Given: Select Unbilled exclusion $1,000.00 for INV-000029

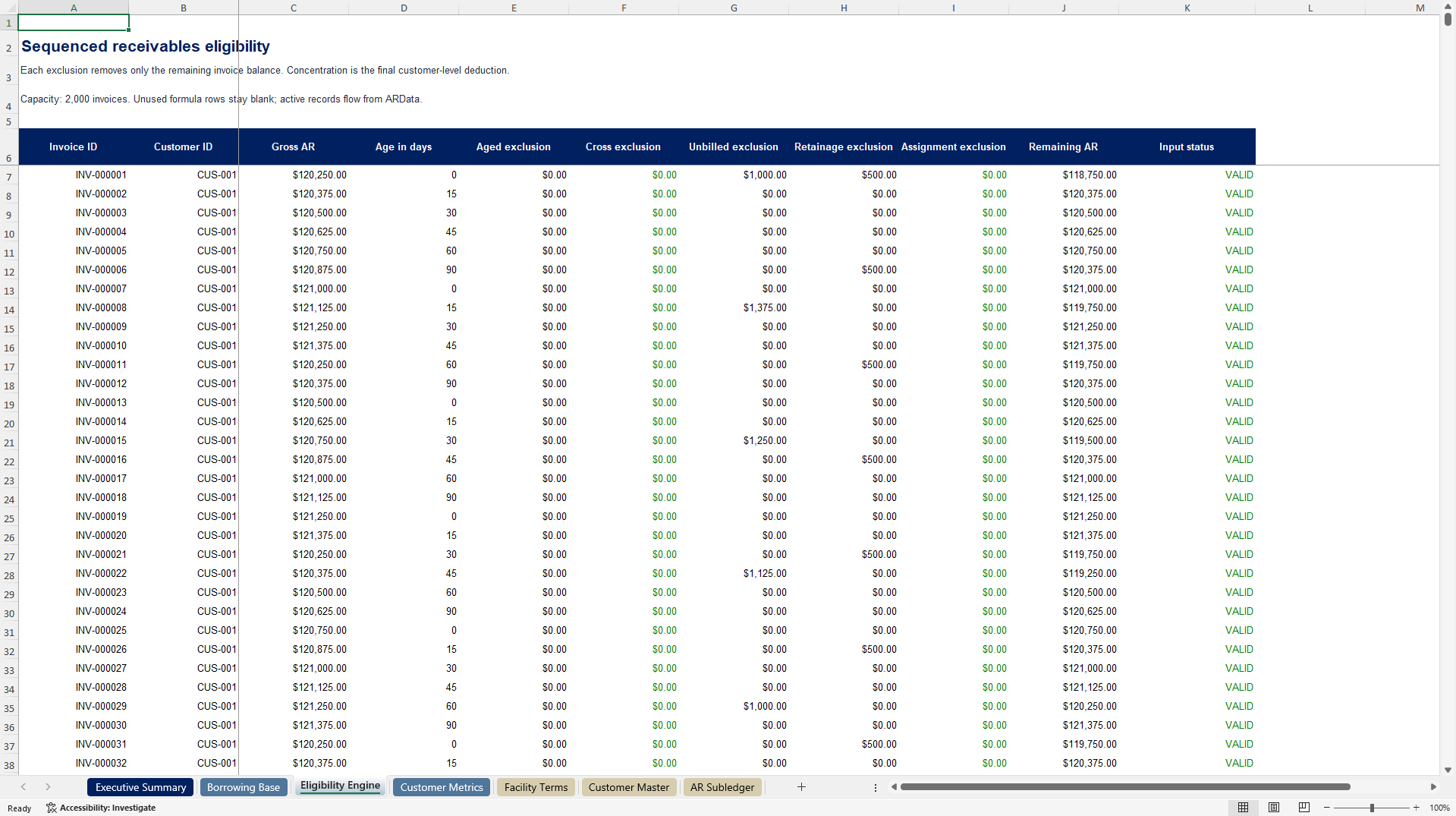Looking at the screenshot, I should [x=734, y=706].
